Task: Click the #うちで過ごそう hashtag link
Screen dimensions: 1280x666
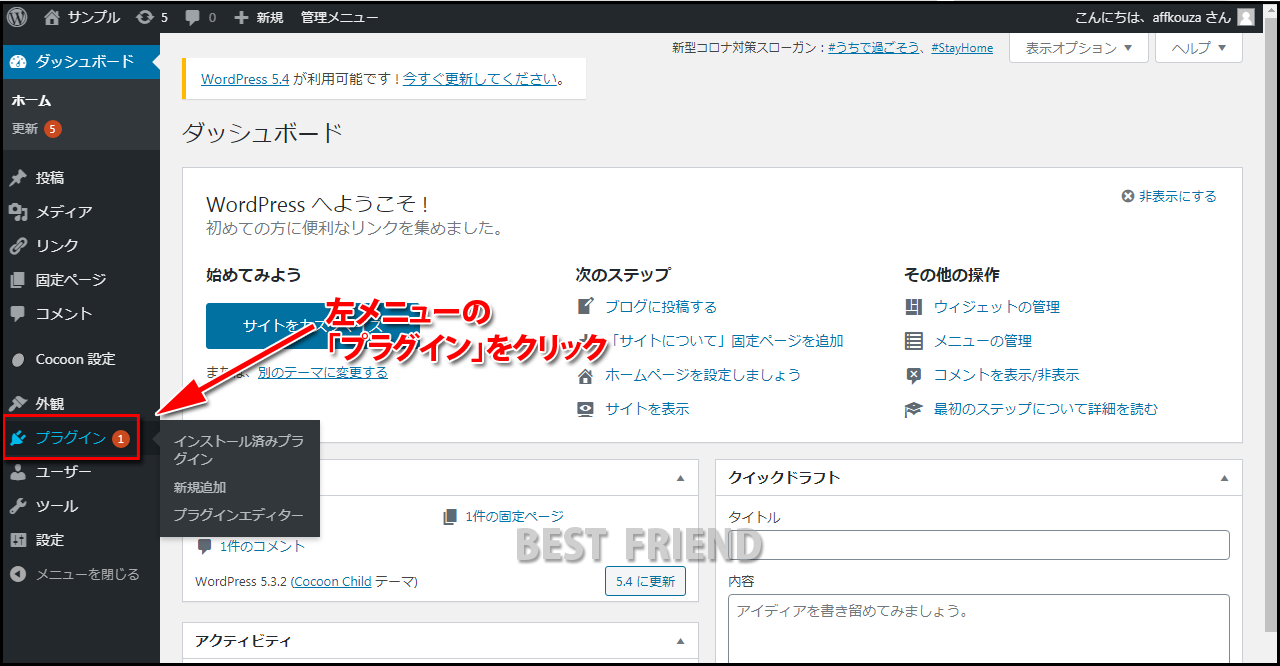Action: click(x=874, y=47)
